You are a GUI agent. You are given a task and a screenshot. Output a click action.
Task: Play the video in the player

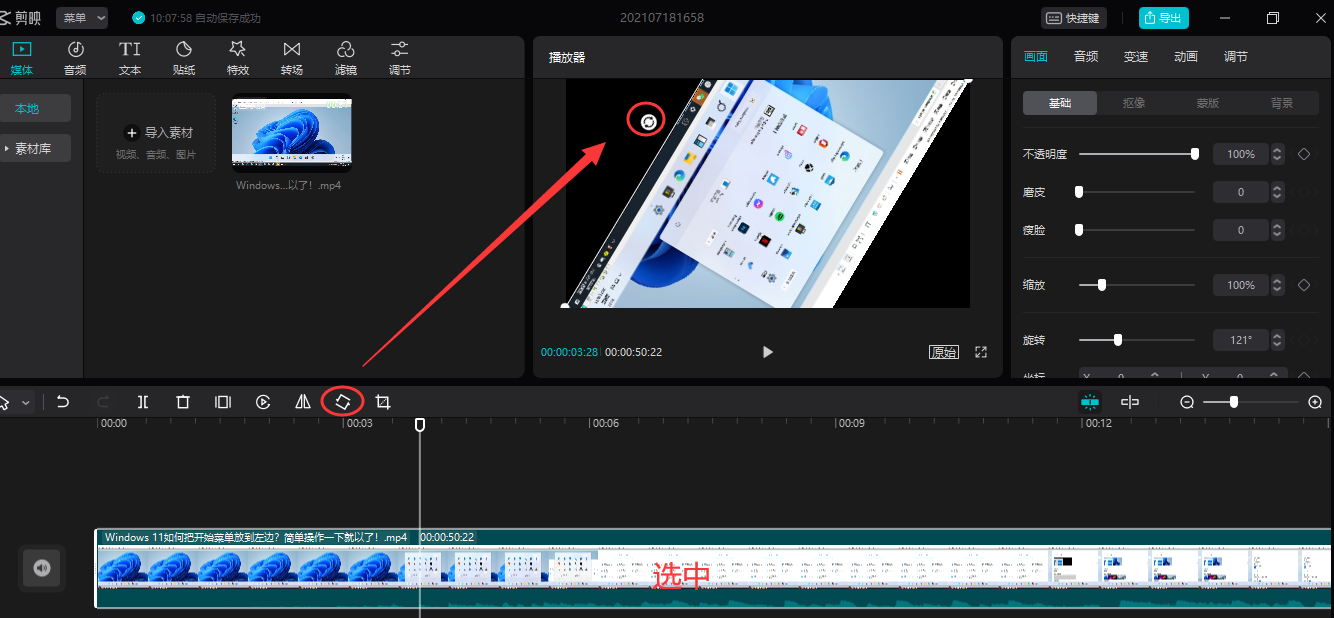(768, 352)
